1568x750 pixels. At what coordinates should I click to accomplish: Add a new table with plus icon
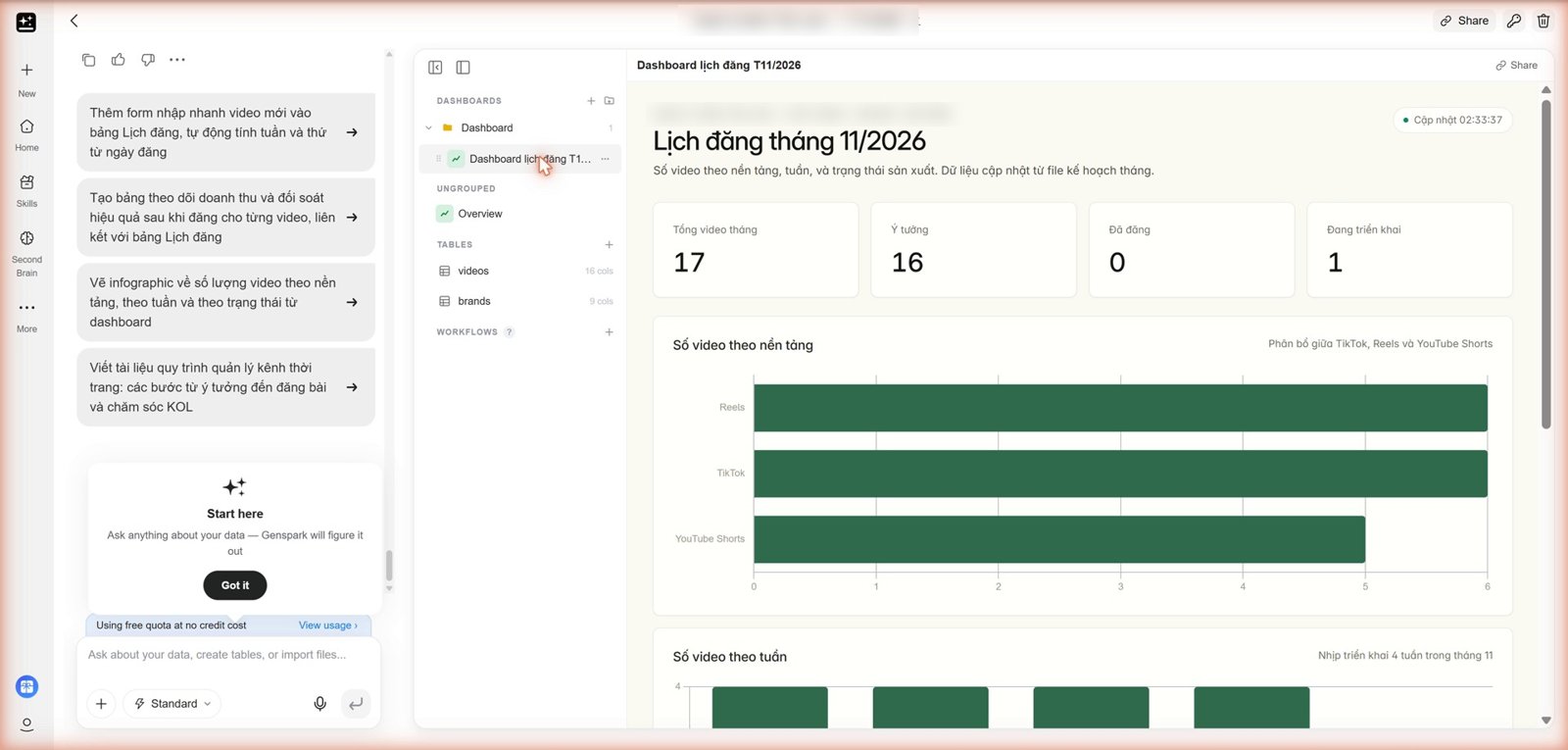[x=610, y=245]
